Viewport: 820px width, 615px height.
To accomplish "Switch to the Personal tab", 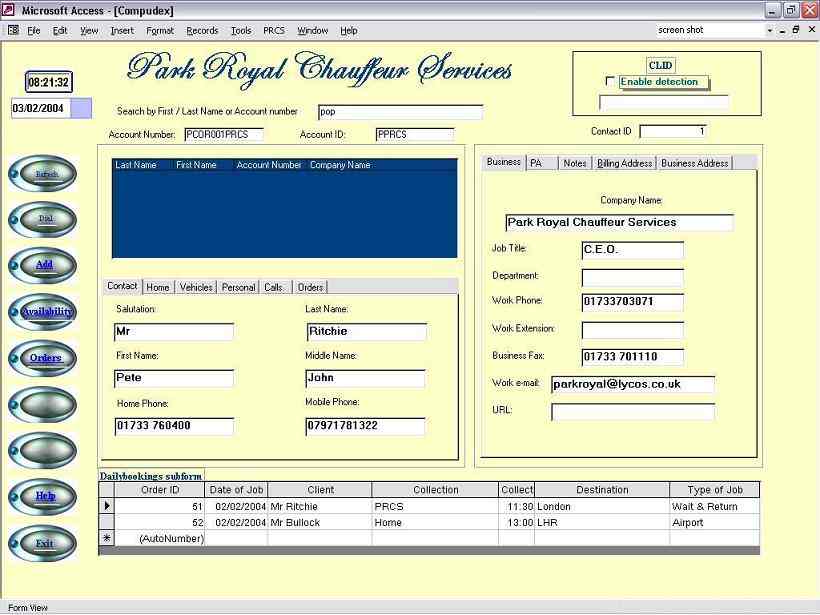I will [x=238, y=287].
